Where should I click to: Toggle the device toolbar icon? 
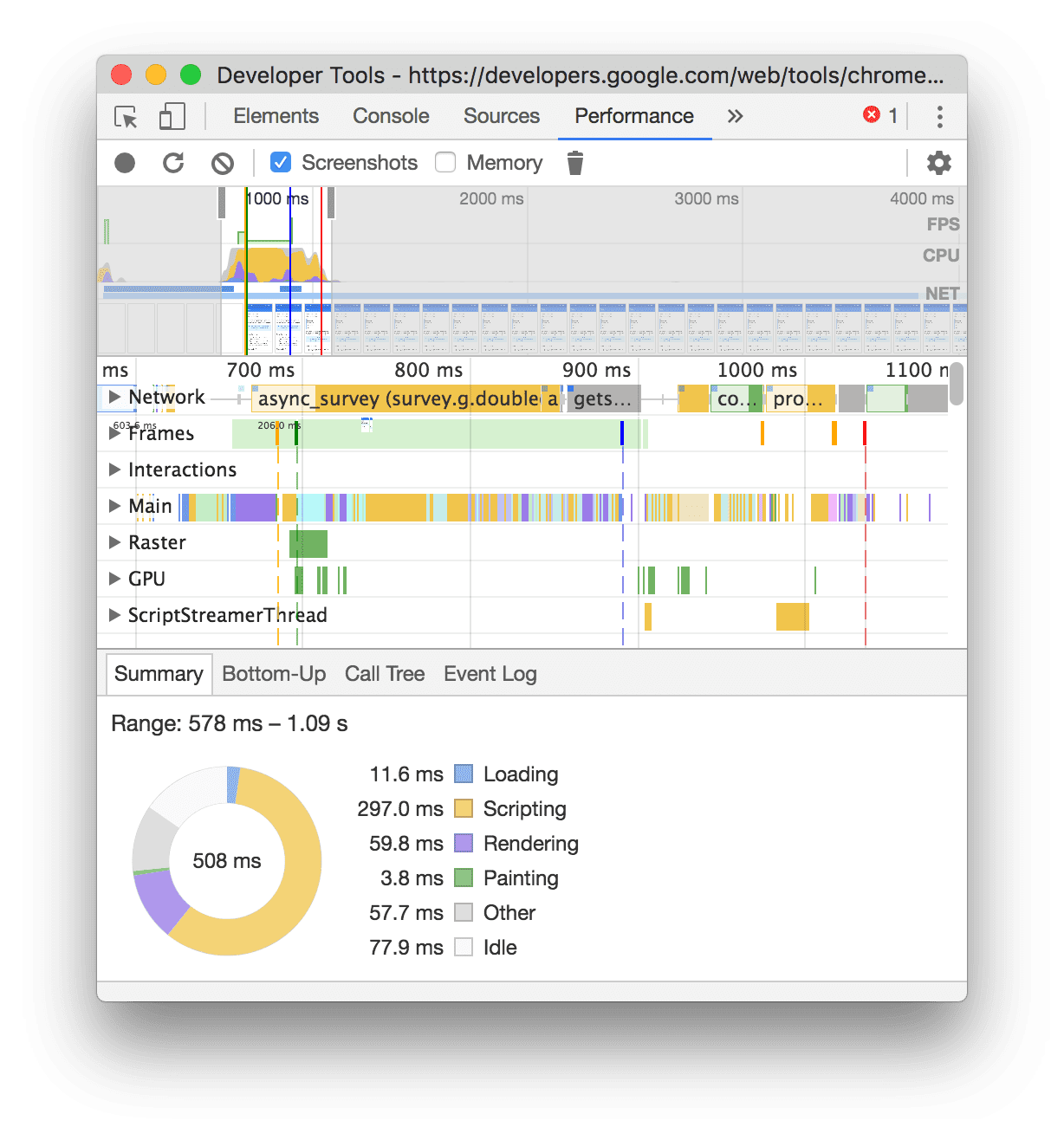171,116
